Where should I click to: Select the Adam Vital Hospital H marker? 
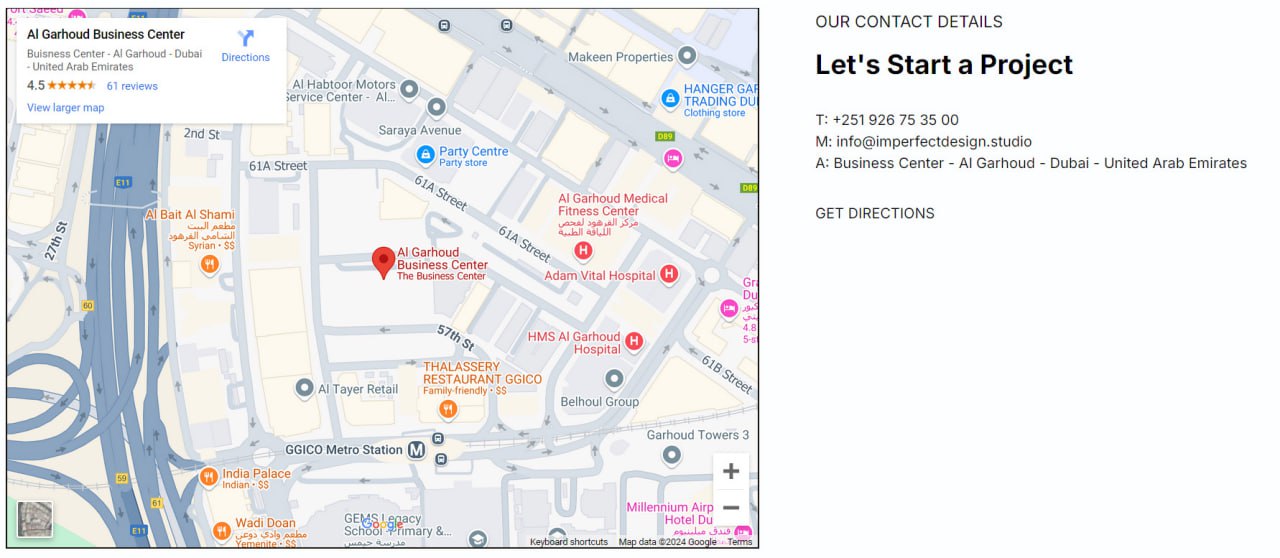coord(669,274)
